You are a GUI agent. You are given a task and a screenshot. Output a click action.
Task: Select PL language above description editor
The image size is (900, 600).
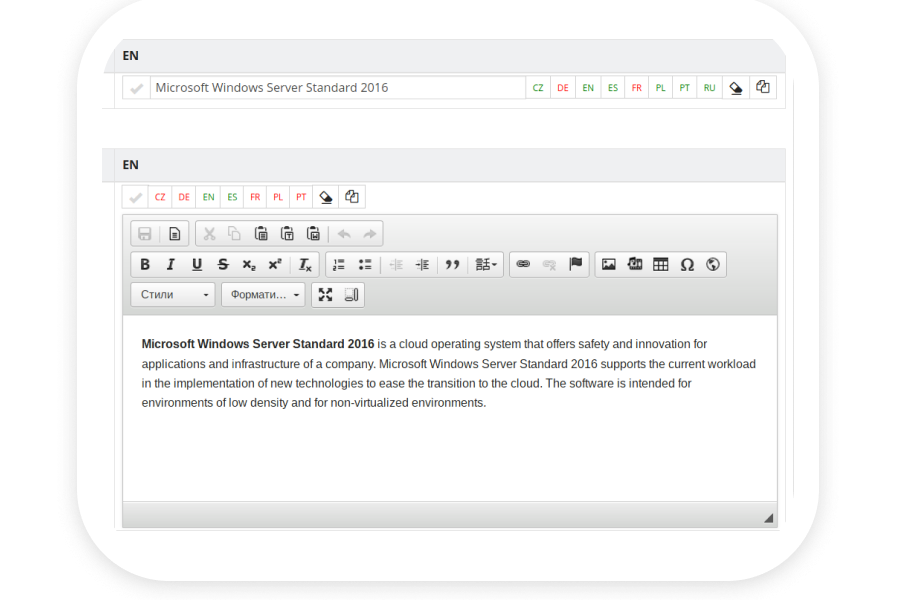pos(278,197)
